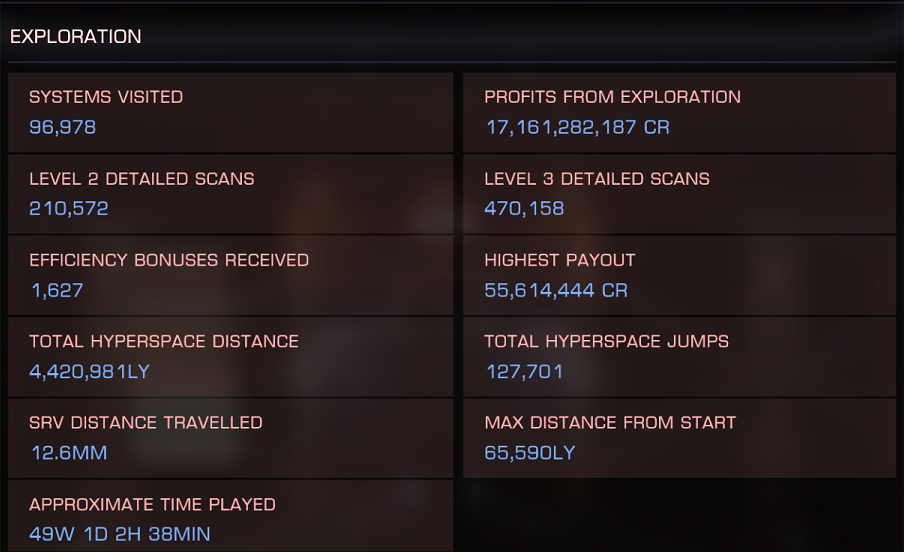The image size is (904, 552).
Task: Click the 210,572 level 2 scans value
Action: tap(69, 208)
